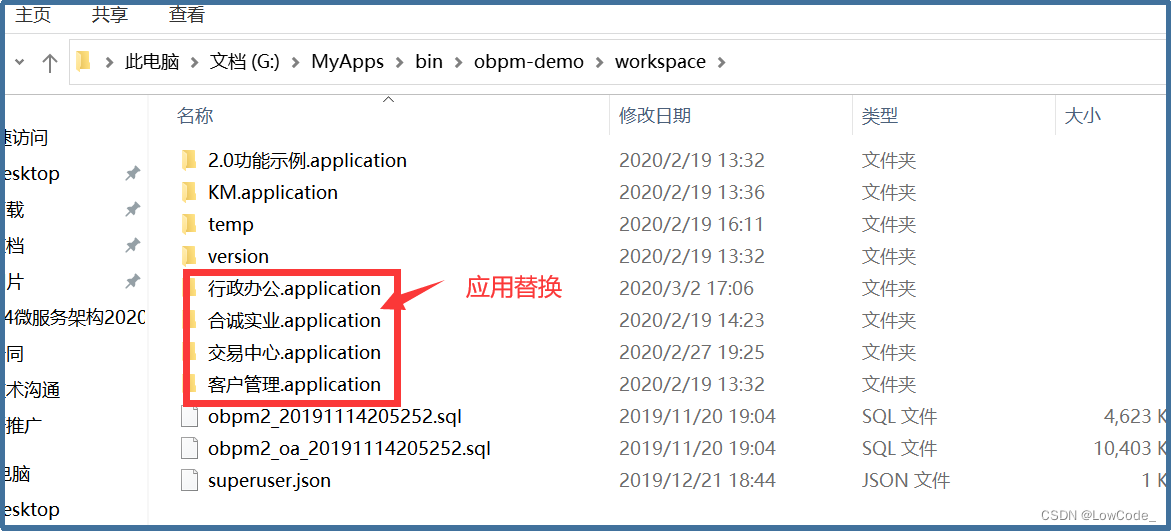The width and height of the screenshot is (1171, 531).
Task: Click the date 2020/2/27 19:25
Action: 692,353
